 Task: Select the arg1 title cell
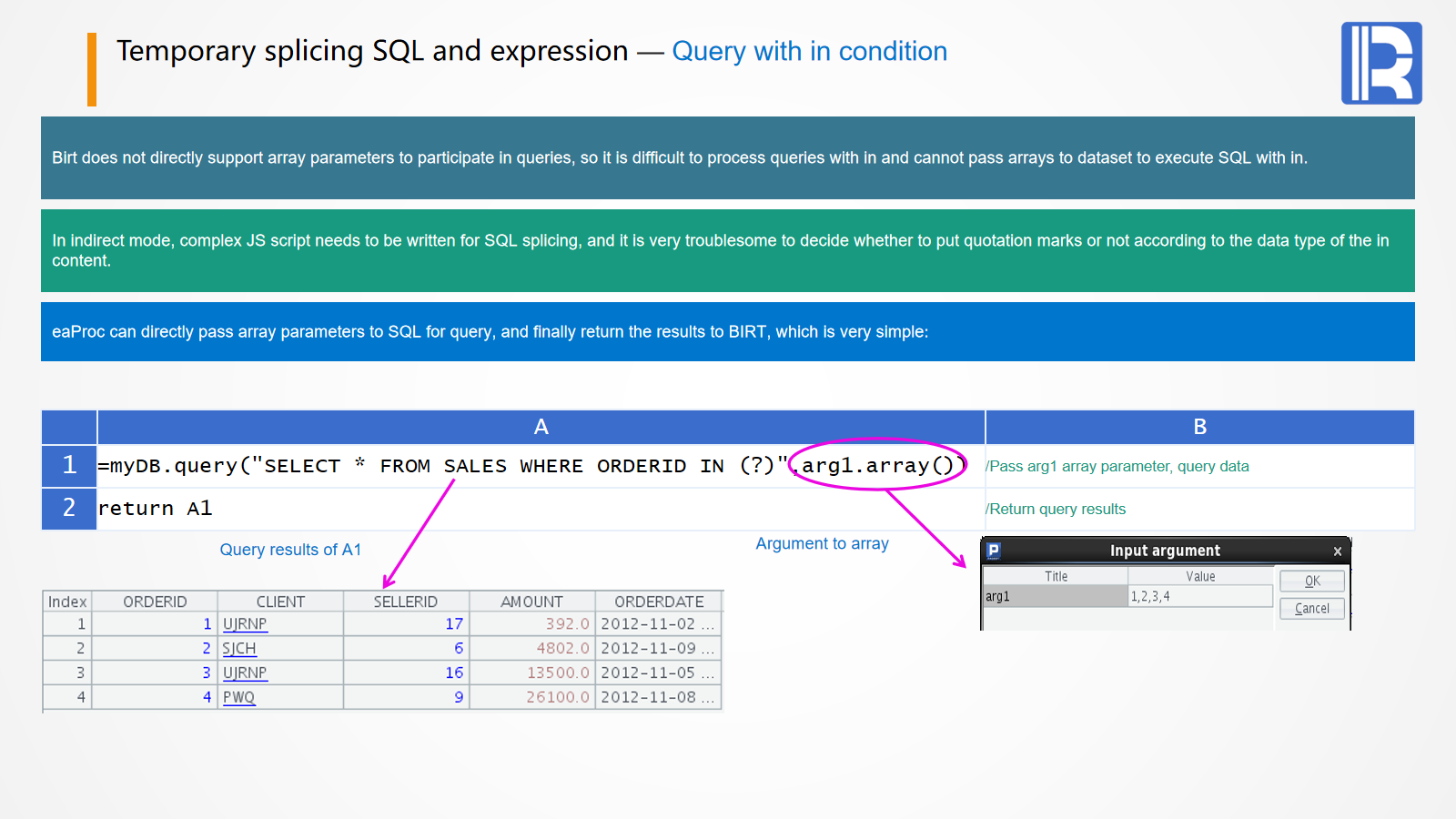point(1055,597)
